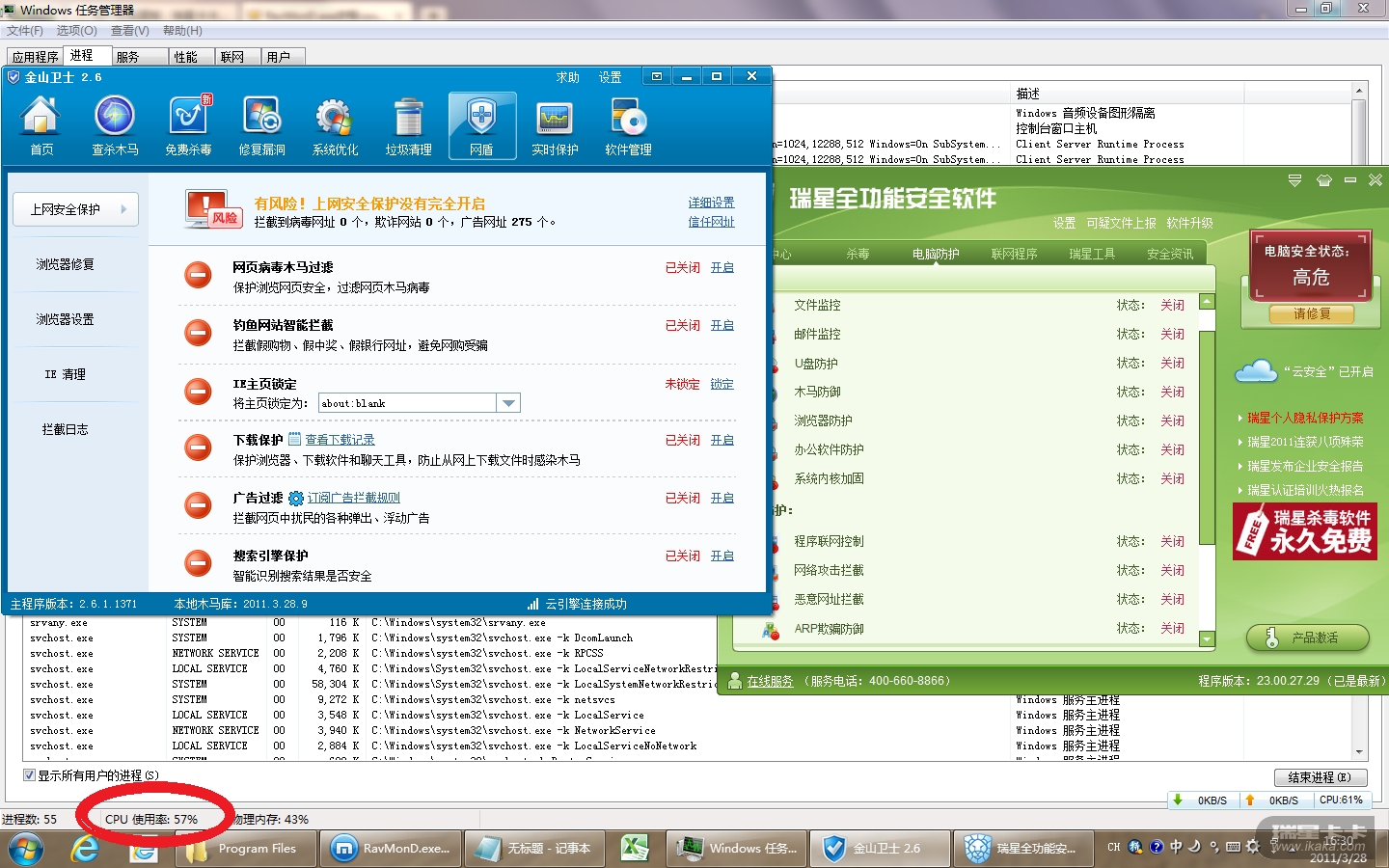Viewport: 1389px width, 868px height.
Task: Click the Windows Start orb
Action: (x=26, y=849)
